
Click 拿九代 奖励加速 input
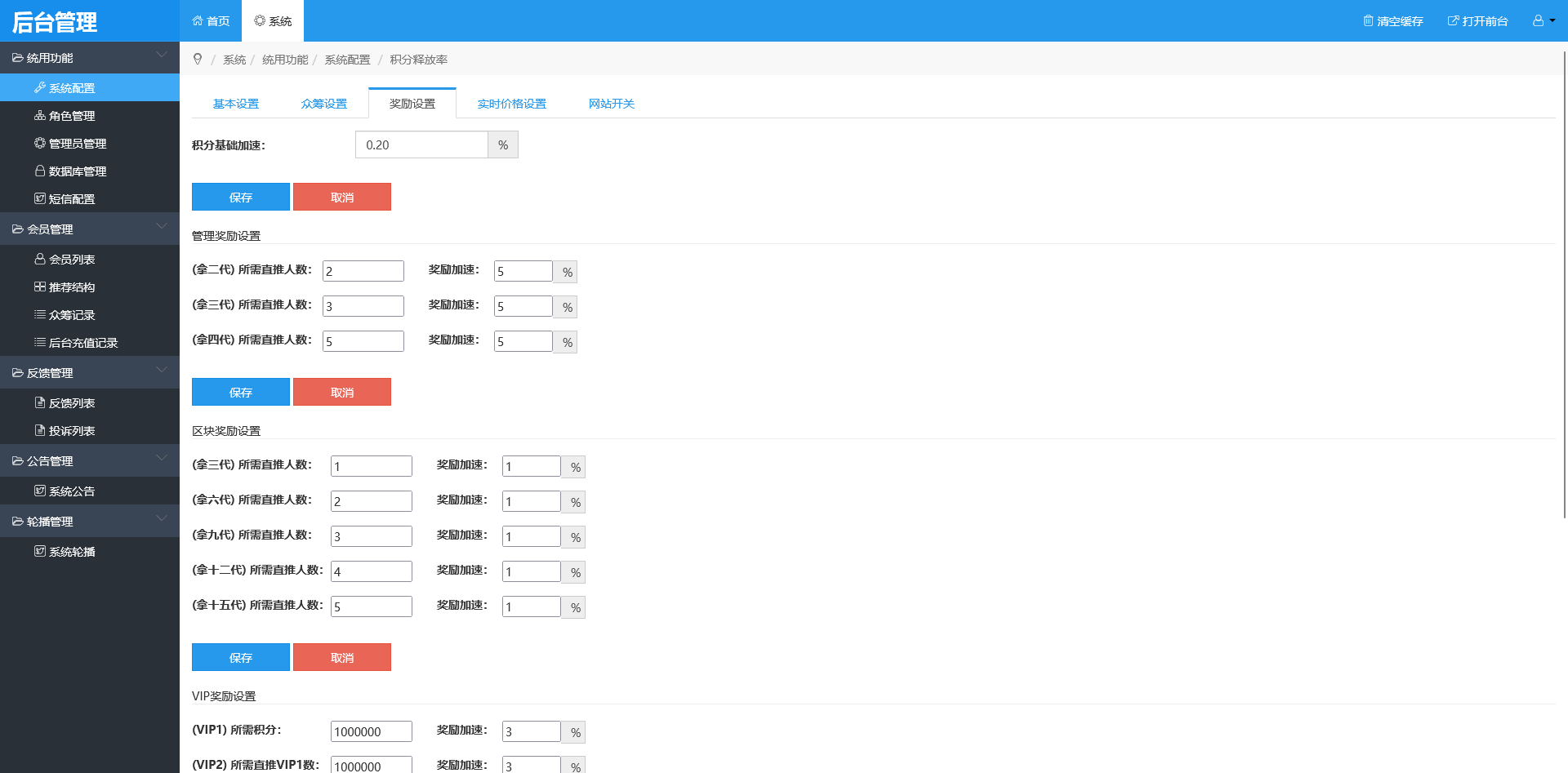pos(532,536)
